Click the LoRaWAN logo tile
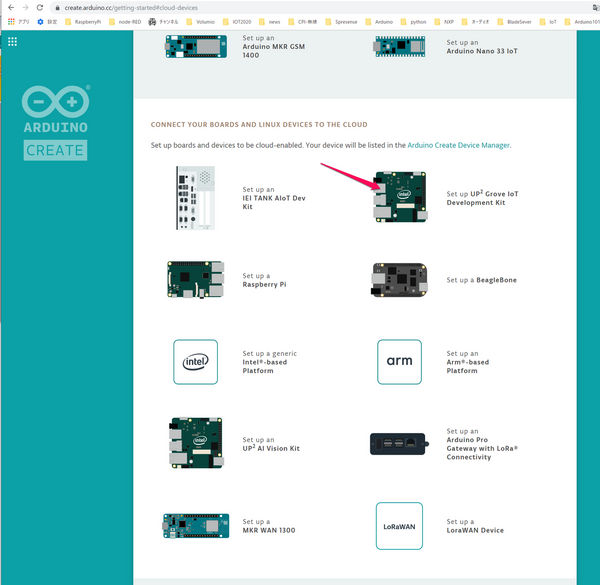The image size is (600, 585). (x=399, y=526)
